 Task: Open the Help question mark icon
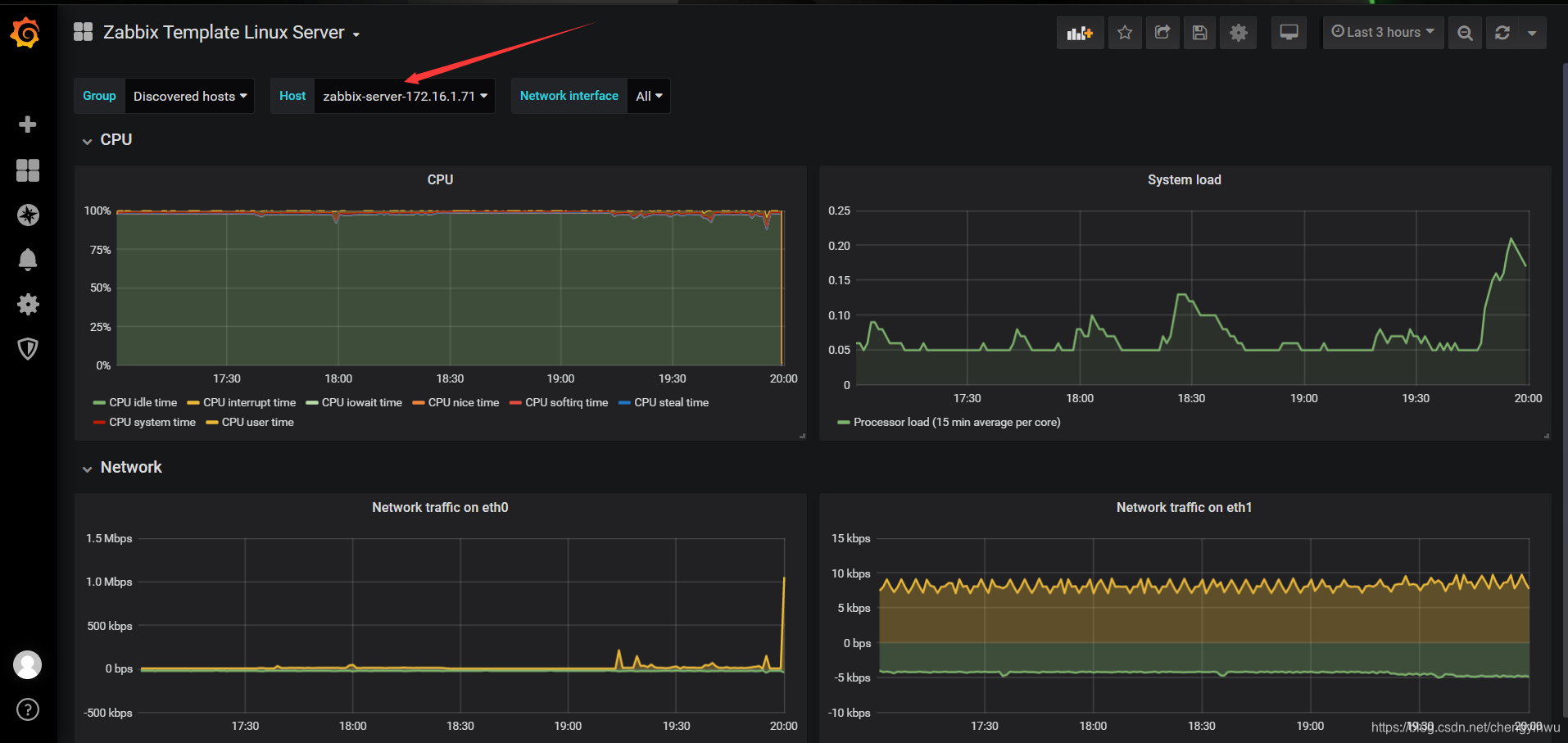(x=28, y=709)
